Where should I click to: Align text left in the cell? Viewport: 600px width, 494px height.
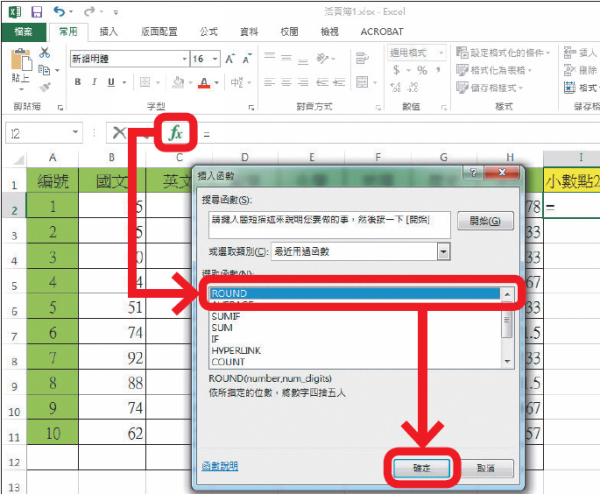click(269, 82)
